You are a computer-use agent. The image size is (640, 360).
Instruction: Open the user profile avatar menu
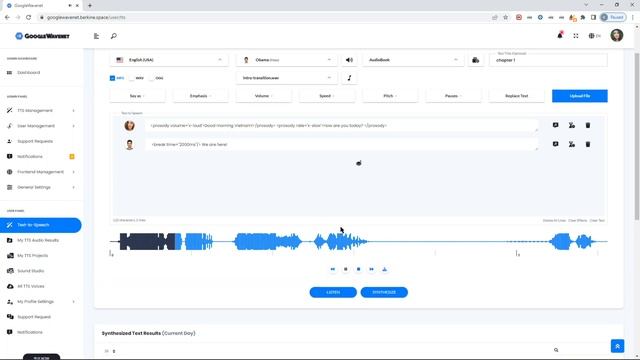(x=617, y=36)
